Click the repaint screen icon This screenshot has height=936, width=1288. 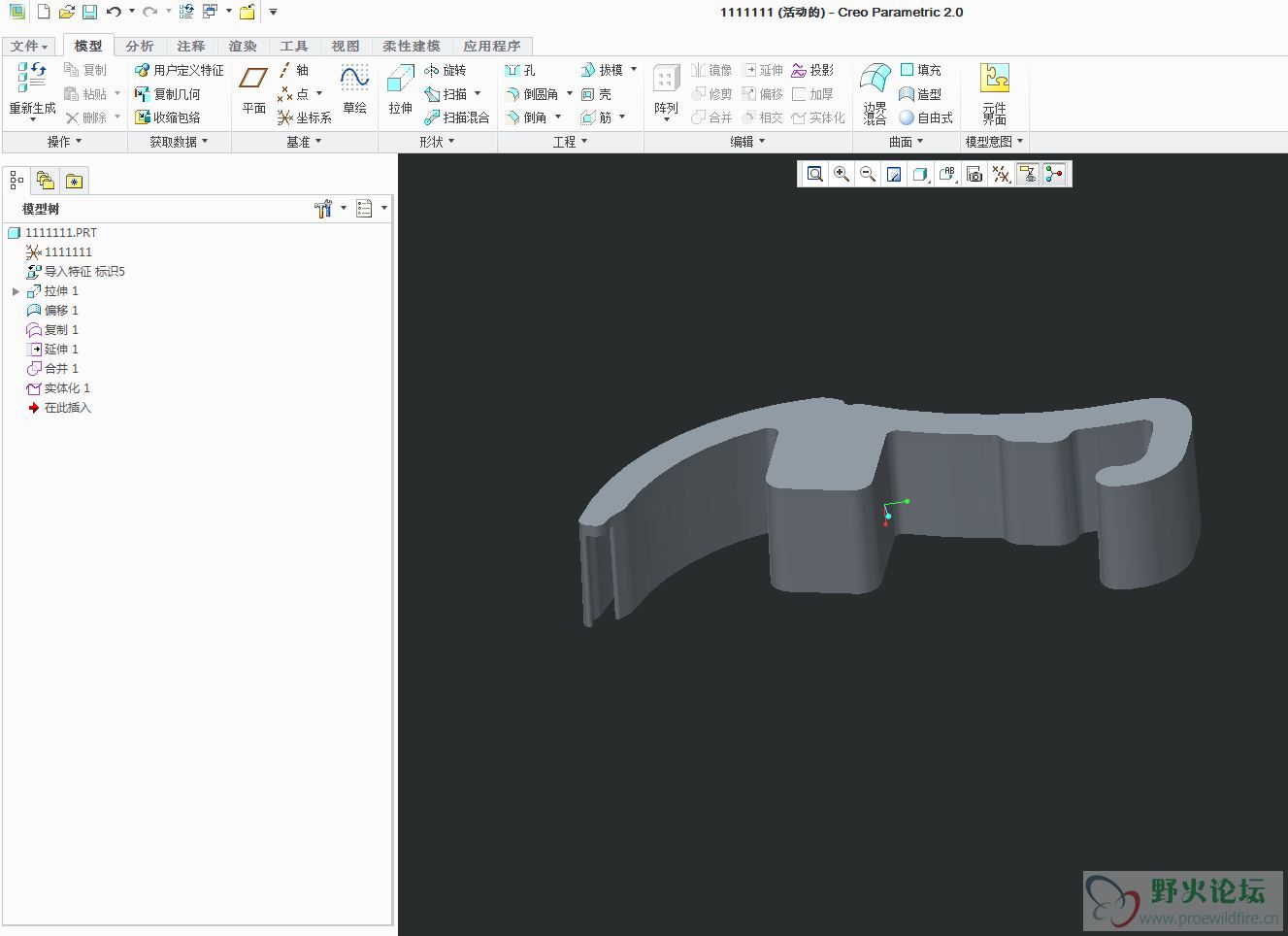894,174
